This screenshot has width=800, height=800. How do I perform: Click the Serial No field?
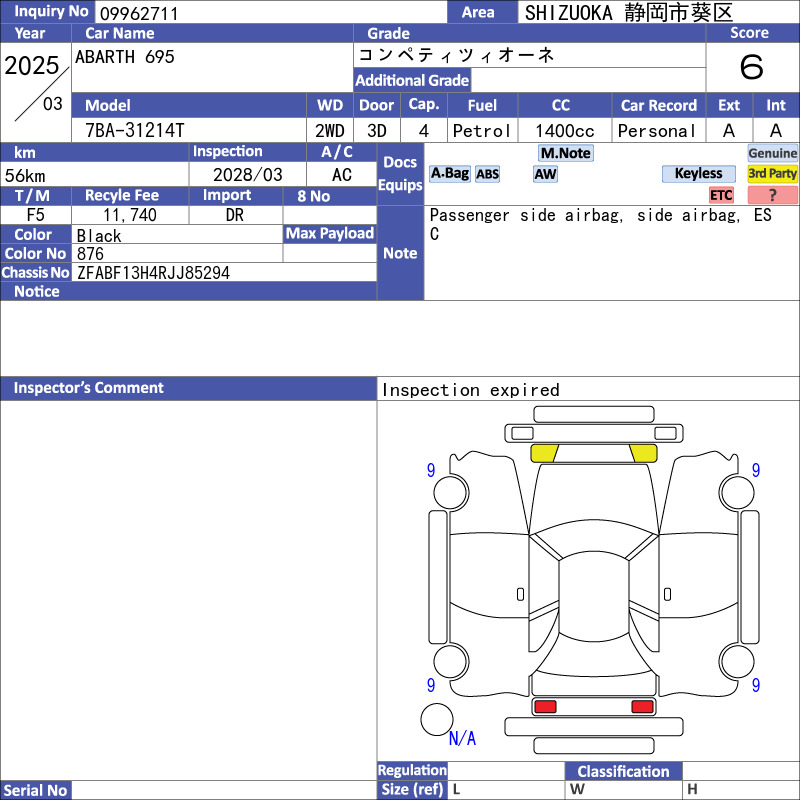coord(224,790)
